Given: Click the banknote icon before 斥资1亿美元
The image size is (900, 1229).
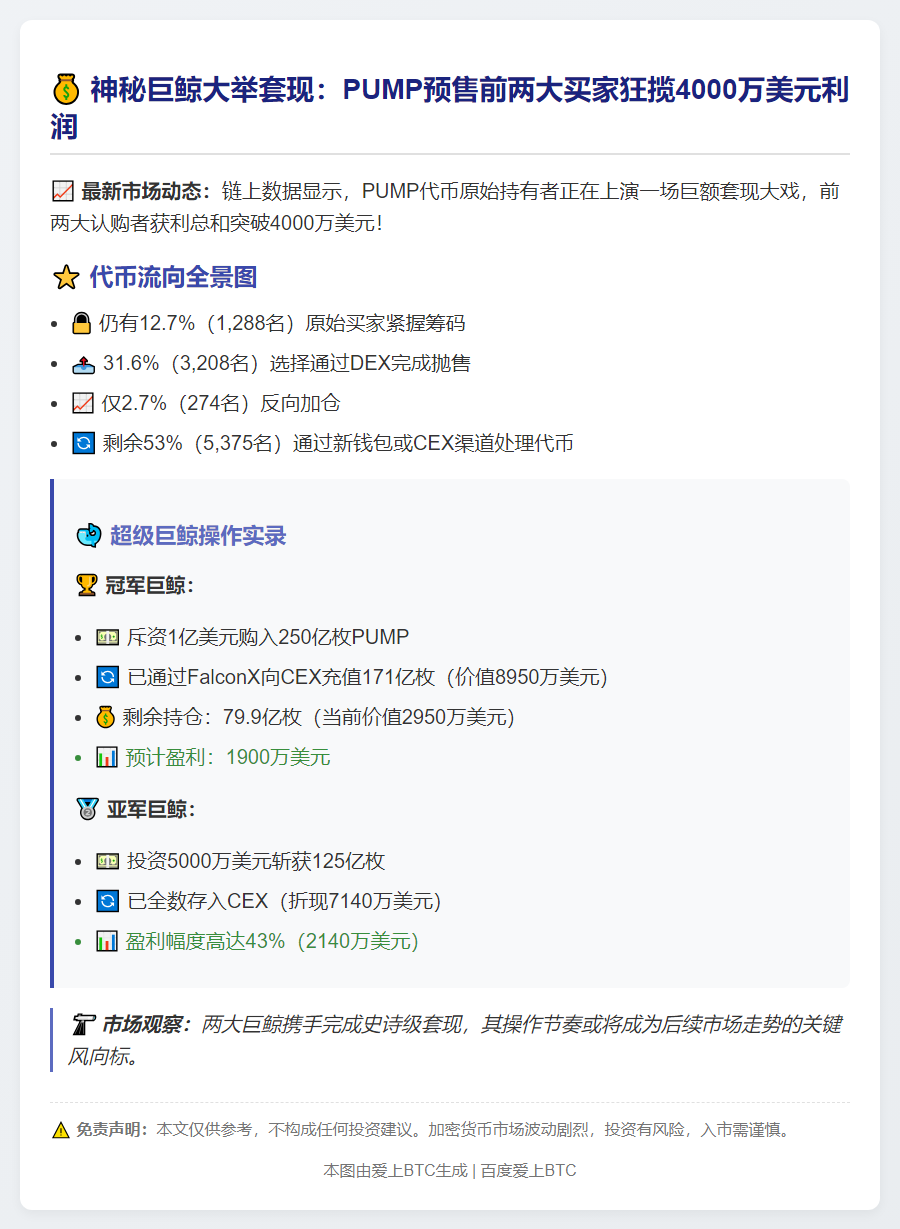Looking at the screenshot, I should coord(107,637).
